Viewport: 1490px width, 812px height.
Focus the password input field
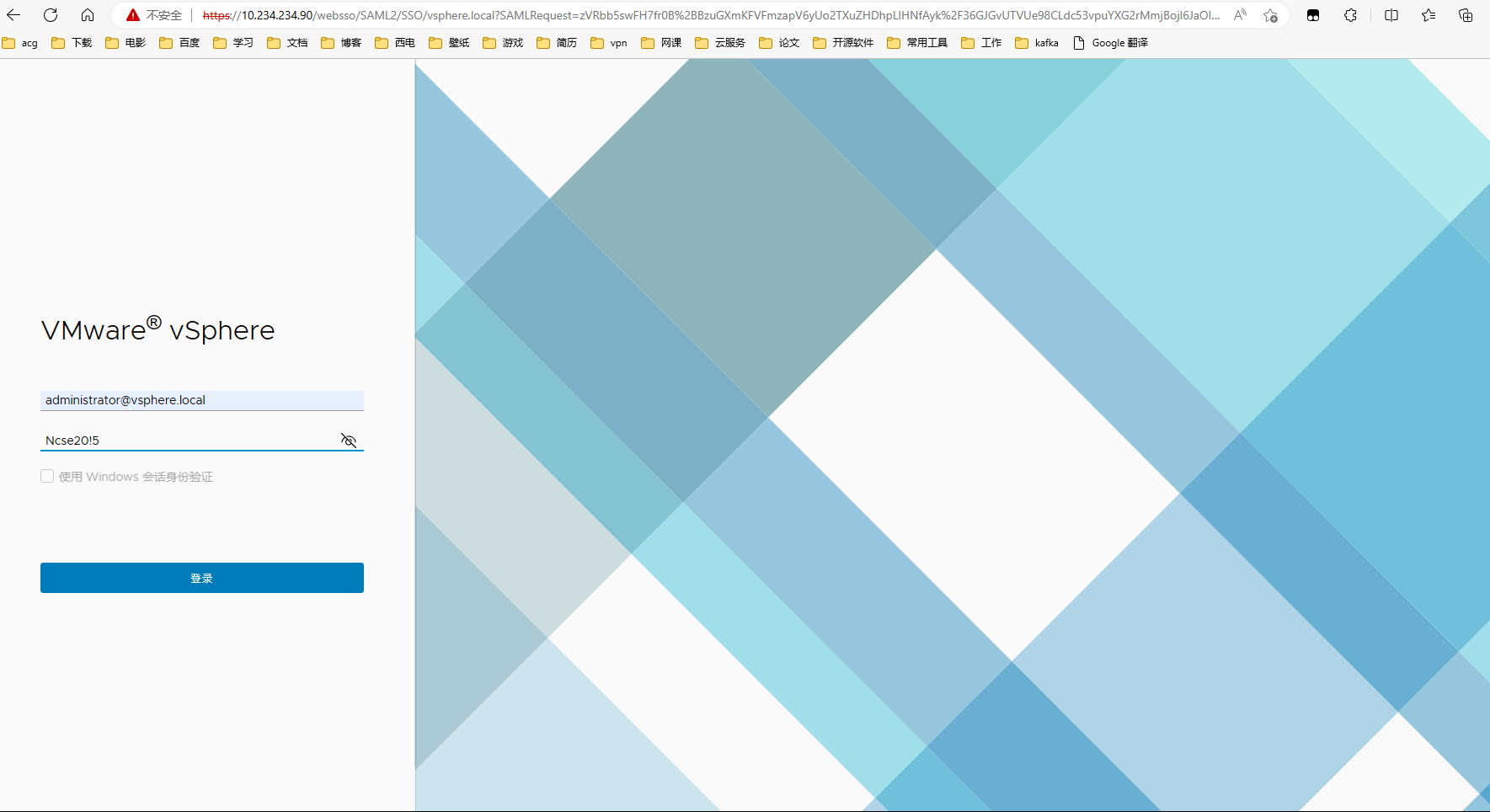[185, 441]
